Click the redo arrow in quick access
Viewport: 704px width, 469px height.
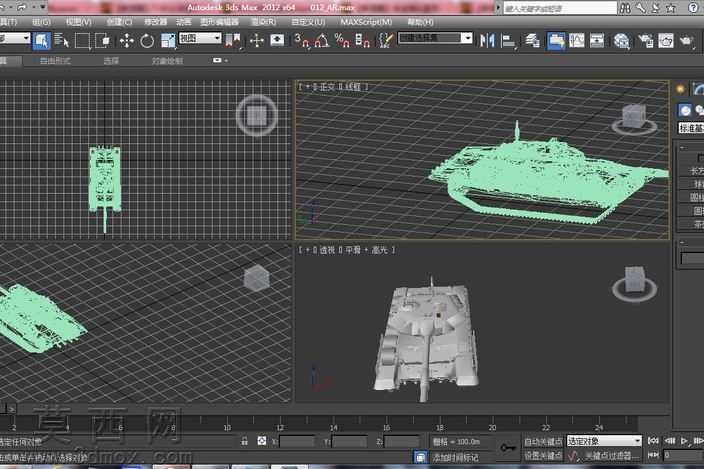point(22,8)
